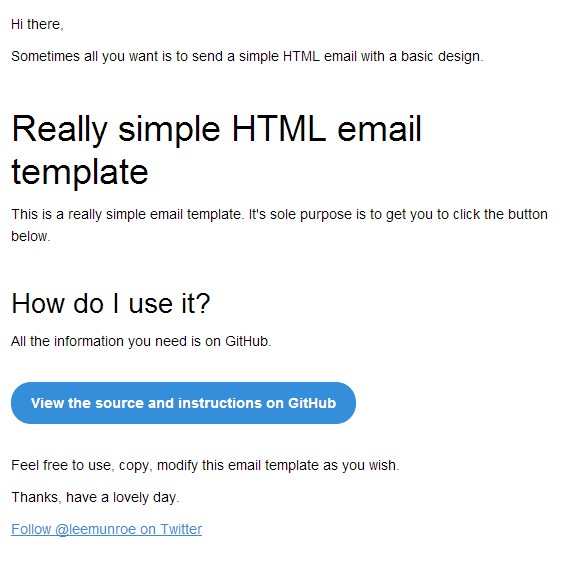Click the '@leemunroe' handle in the footer link
This screenshot has height=561, width=566.
tap(96, 529)
